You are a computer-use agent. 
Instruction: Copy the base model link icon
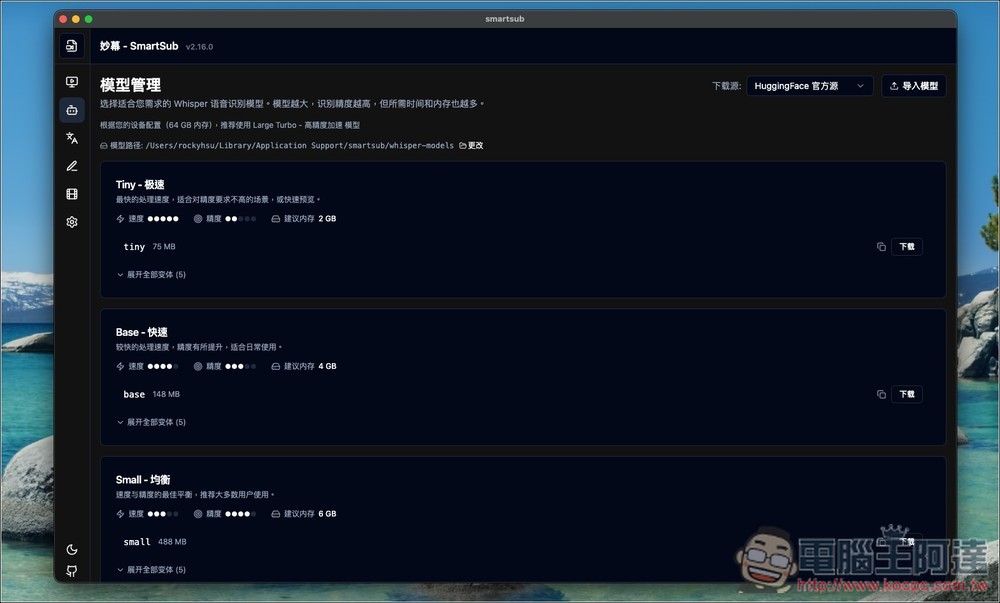tap(881, 395)
